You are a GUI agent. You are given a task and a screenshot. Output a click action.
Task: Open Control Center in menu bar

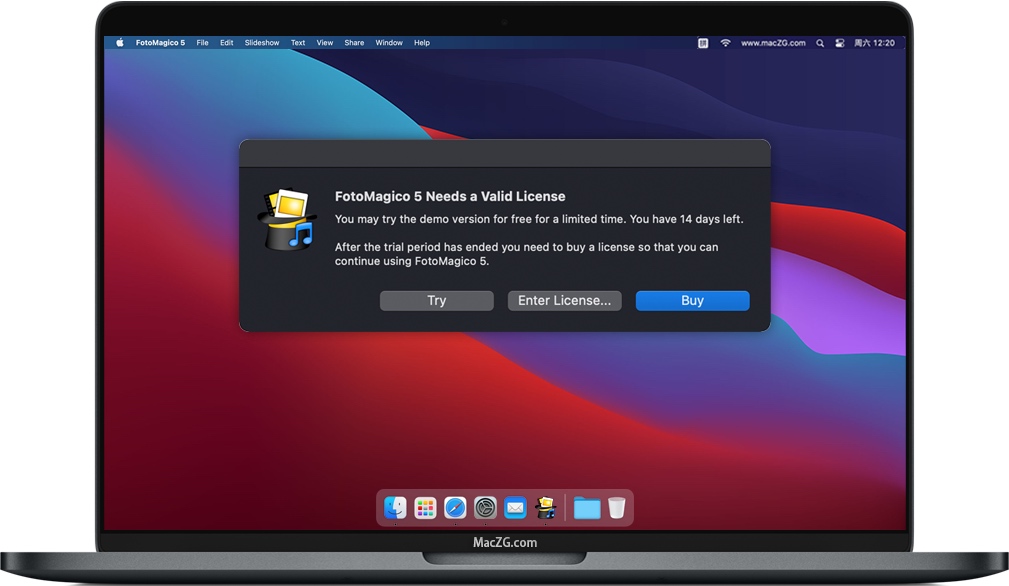click(840, 43)
